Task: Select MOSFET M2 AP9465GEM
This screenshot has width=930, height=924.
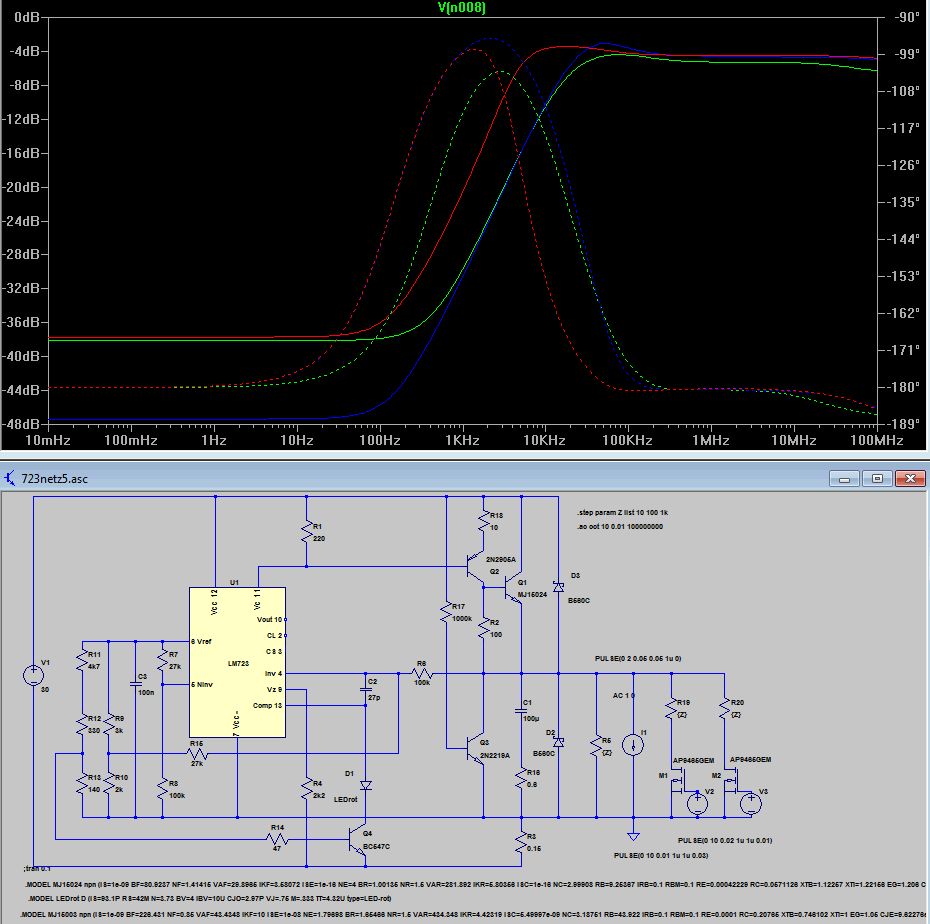Action: coord(730,780)
